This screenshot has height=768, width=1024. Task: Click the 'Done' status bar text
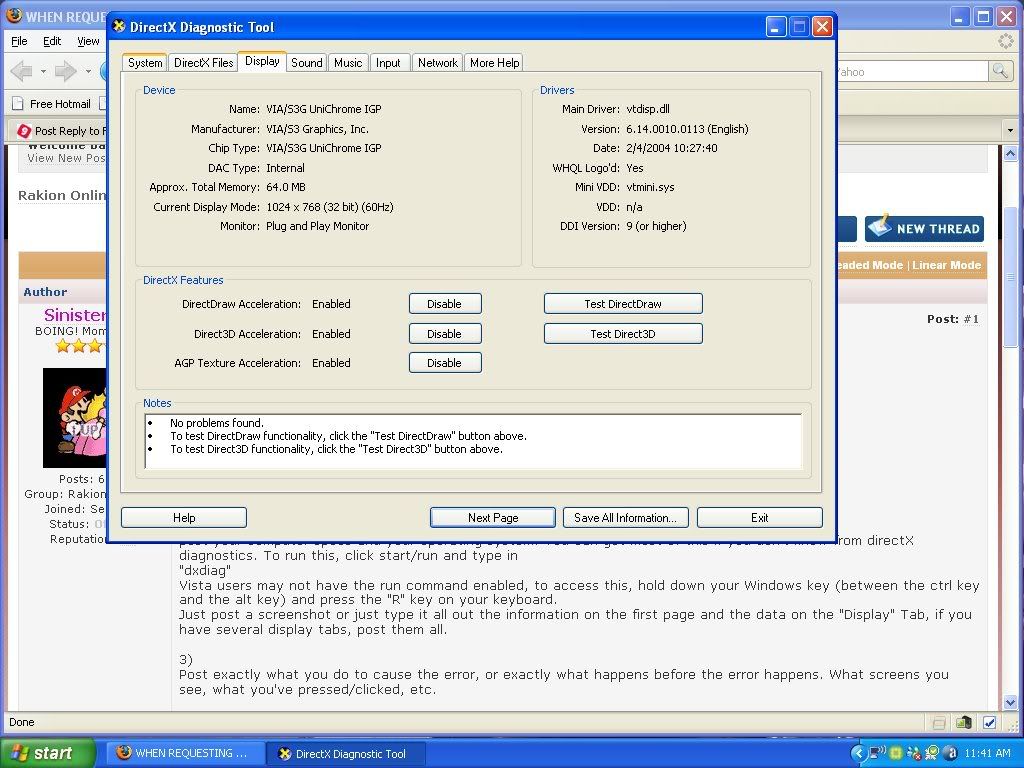click(22, 722)
